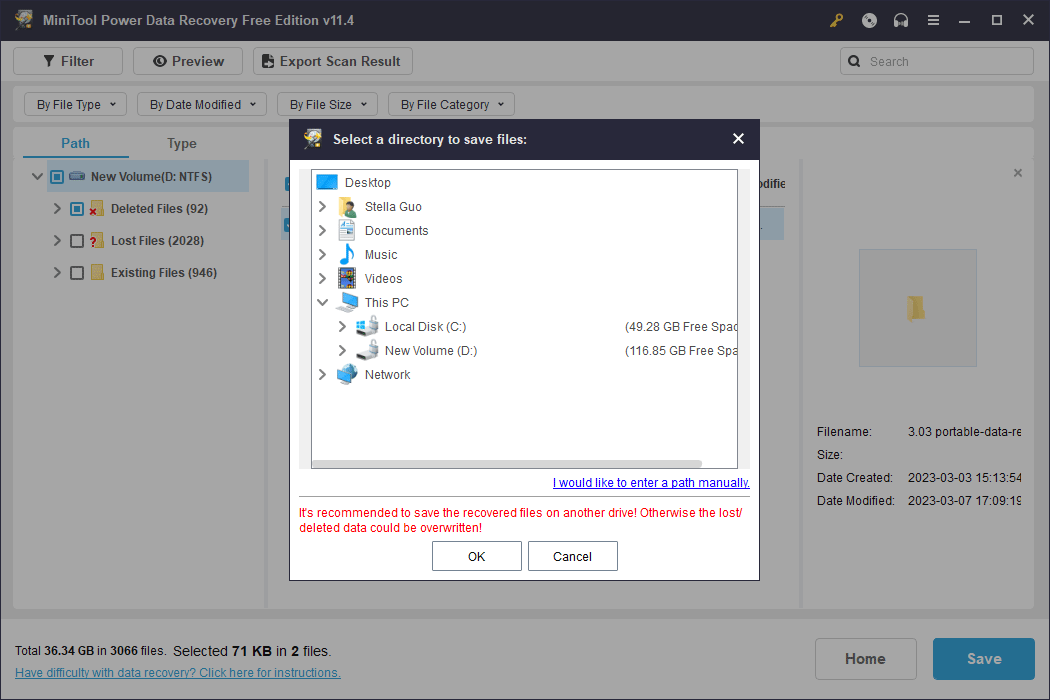Check the Existing Files (946) checkbox
This screenshot has height=700, width=1050.
point(77,273)
